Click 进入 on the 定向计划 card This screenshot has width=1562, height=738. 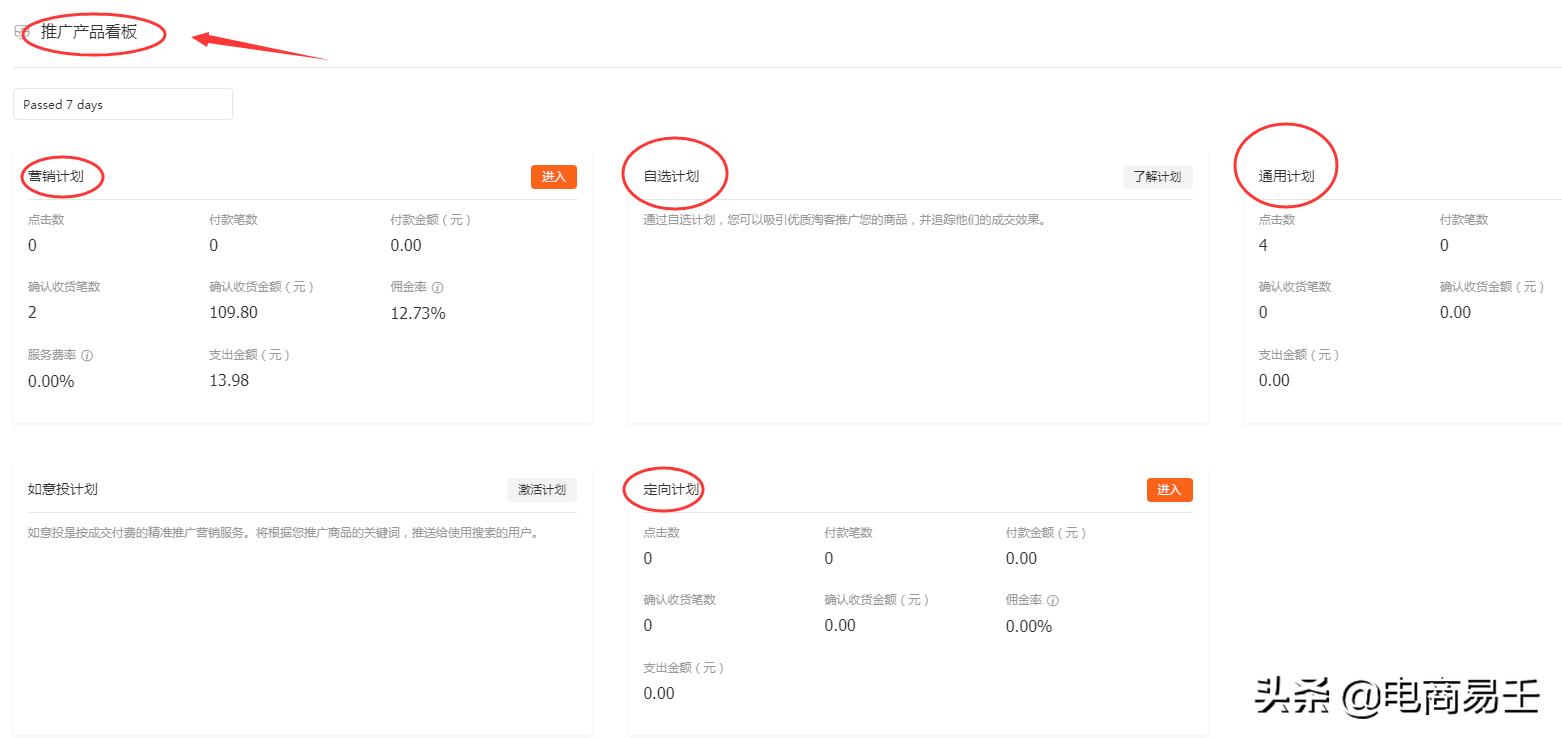(1168, 490)
